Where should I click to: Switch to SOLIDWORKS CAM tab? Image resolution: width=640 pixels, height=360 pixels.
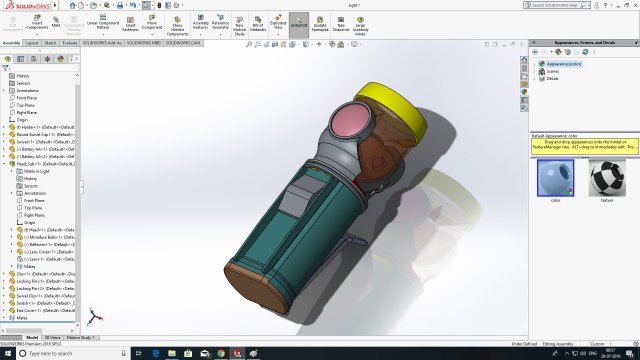tap(183, 43)
